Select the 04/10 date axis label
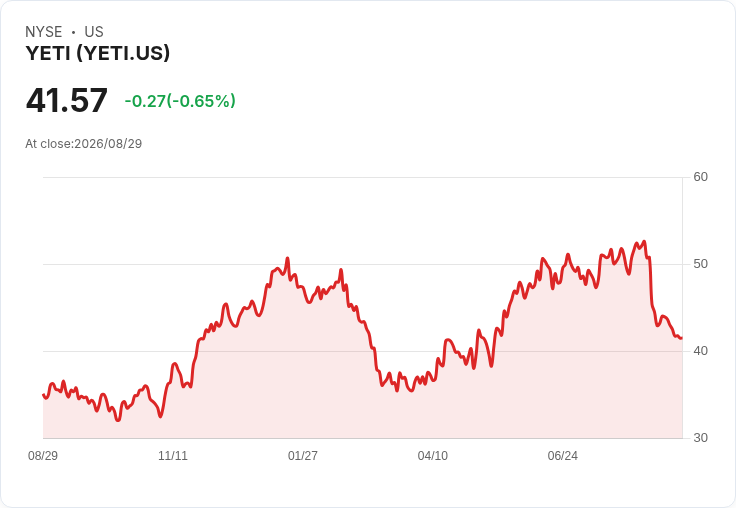 click(x=433, y=455)
